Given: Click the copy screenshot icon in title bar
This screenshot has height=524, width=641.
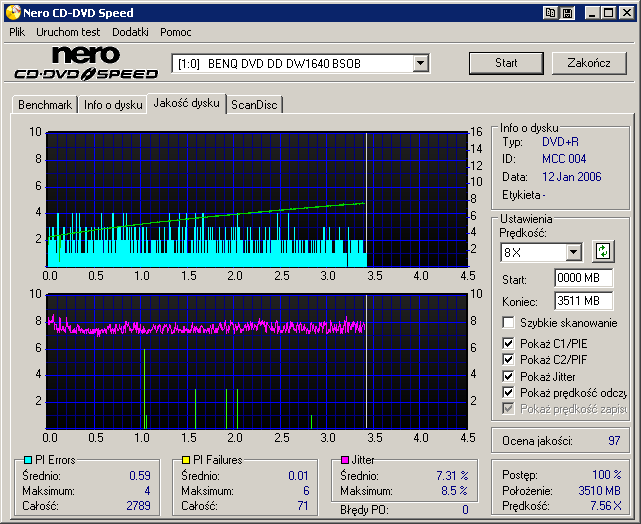Looking at the screenshot, I should click(x=551, y=13).
